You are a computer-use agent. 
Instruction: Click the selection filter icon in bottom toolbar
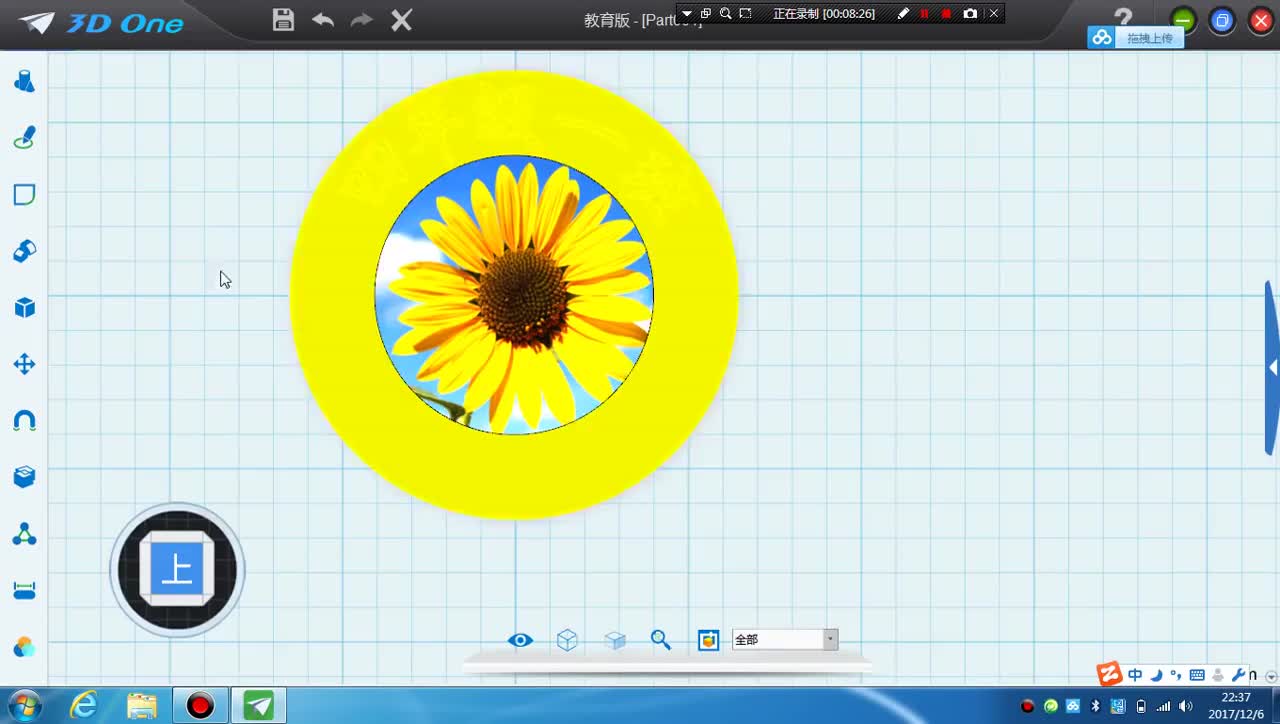click(708, 640)
